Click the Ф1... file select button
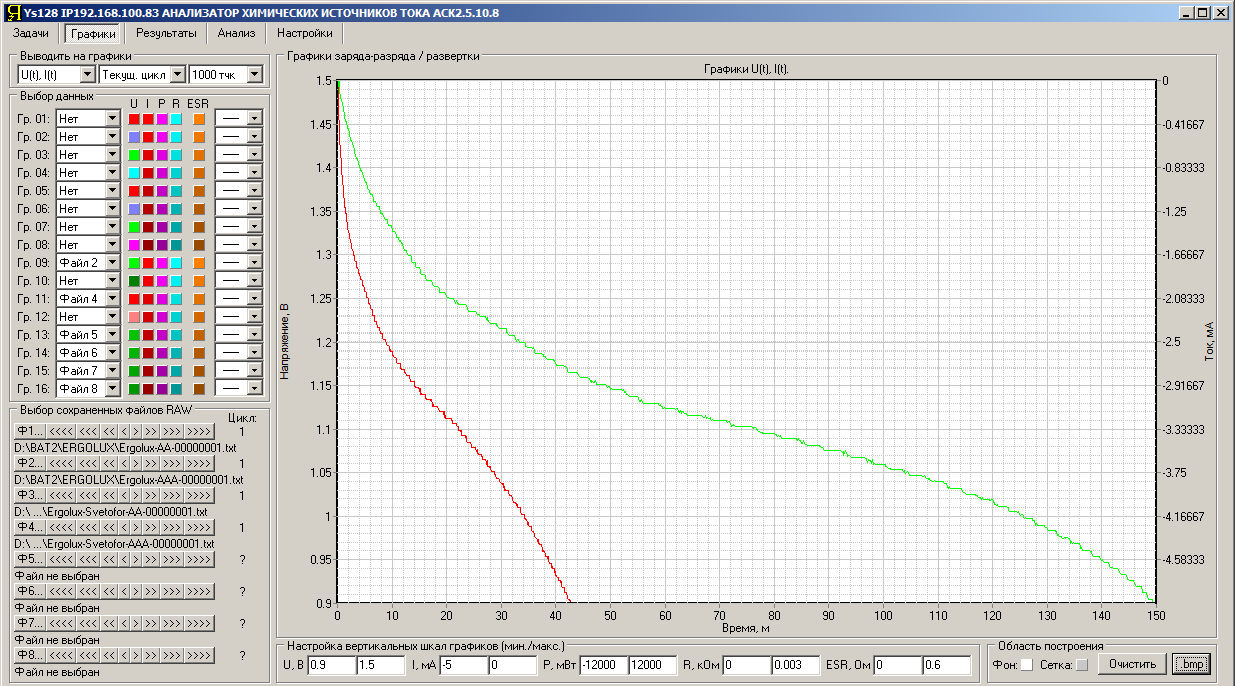Image resolution: width=1235 pixels, height=686 pixels. tap(30, 431)
